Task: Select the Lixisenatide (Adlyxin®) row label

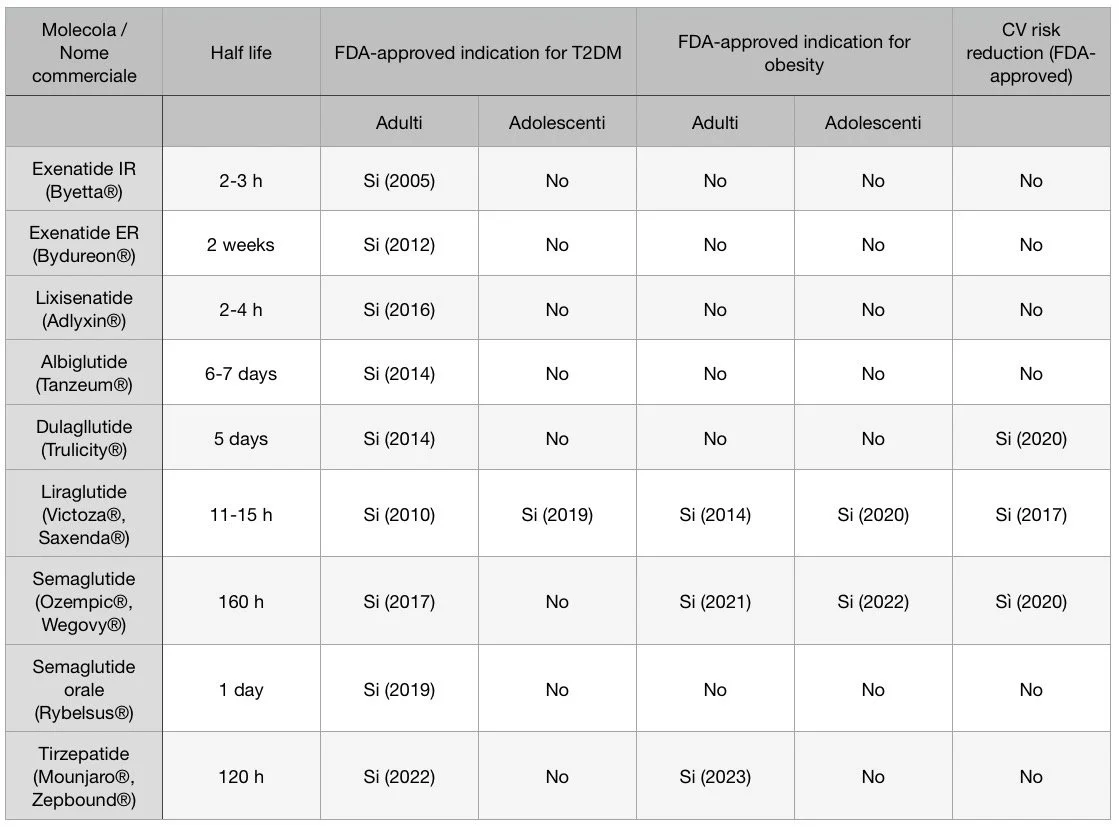Action: [x=84, y=309]
